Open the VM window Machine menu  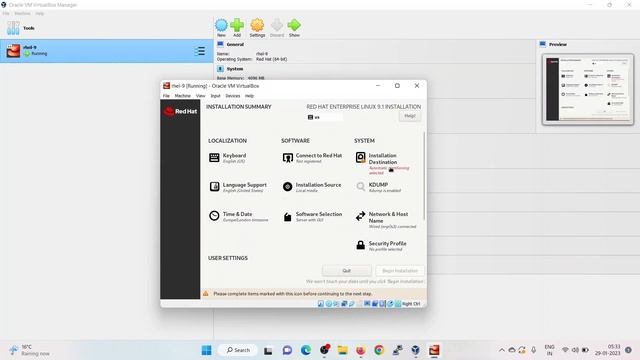pyautogui.click(x=182, y=96)
